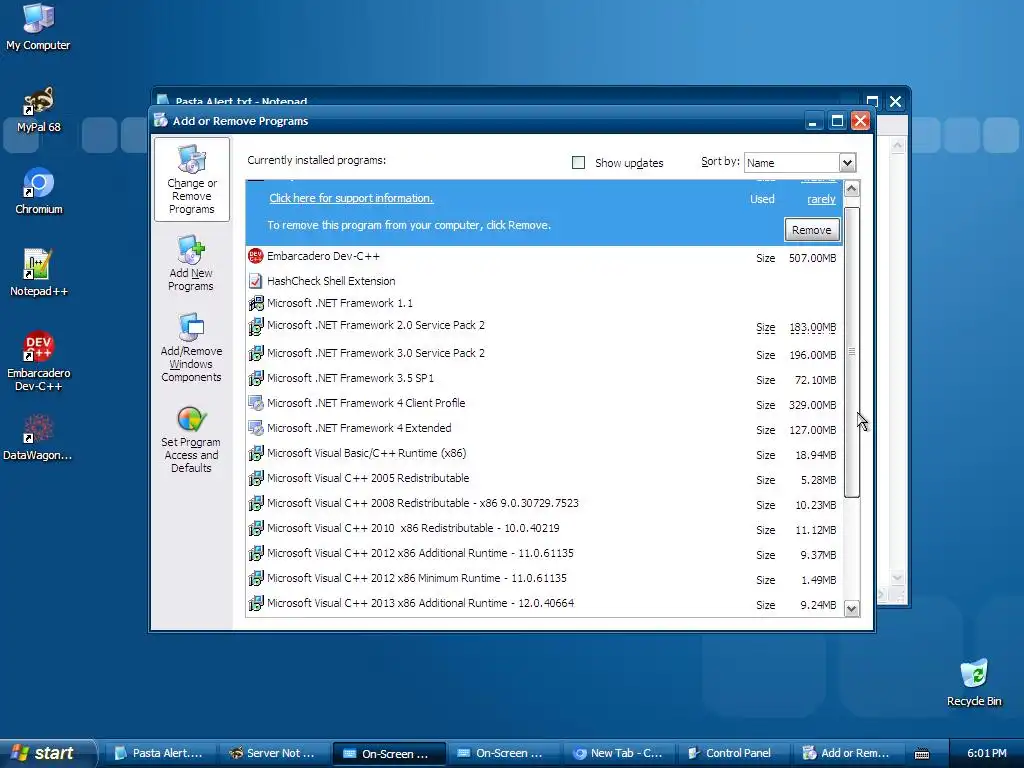Click the 329.00MB size value
This screenshot has width=1024, height=768.
pyautogui.click(x=812, y=405)
